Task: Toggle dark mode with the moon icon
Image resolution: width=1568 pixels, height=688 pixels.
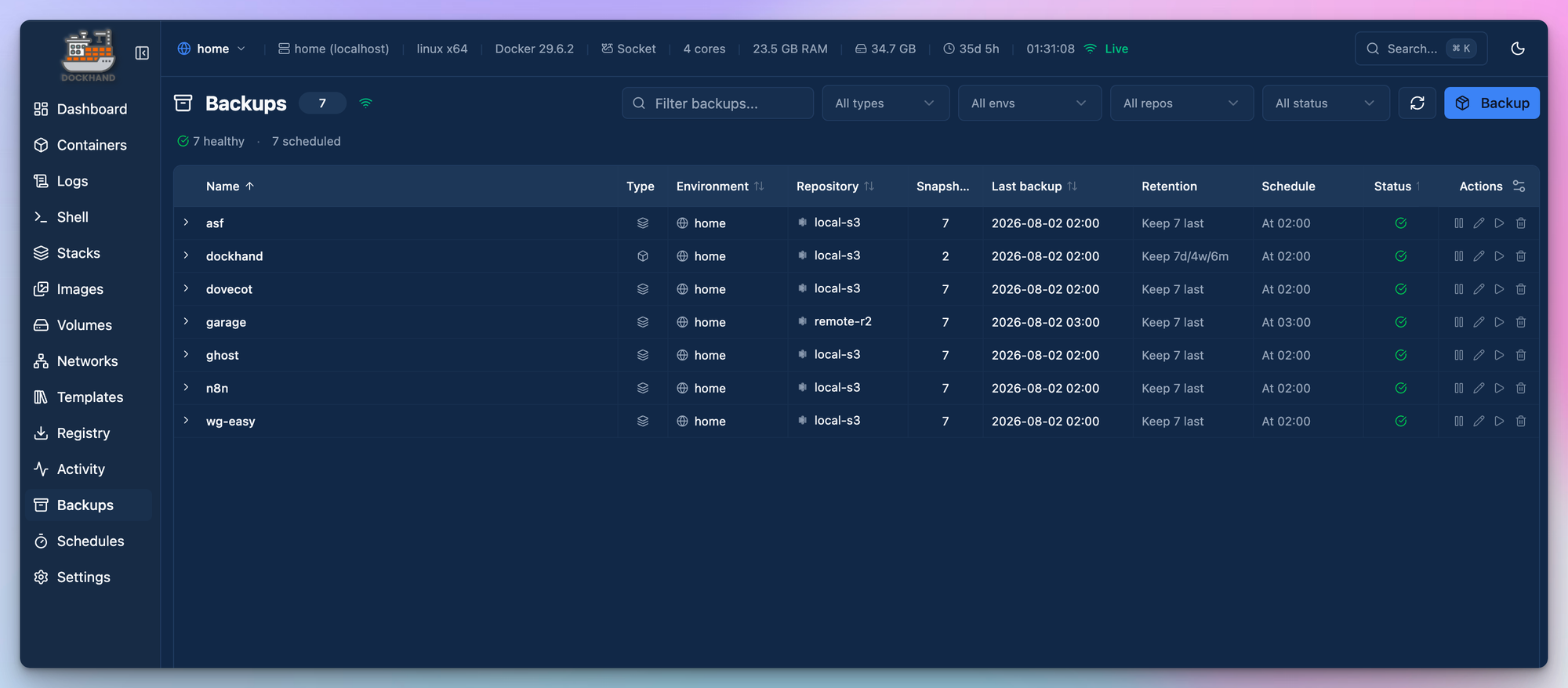Action: coord(1518,49)
